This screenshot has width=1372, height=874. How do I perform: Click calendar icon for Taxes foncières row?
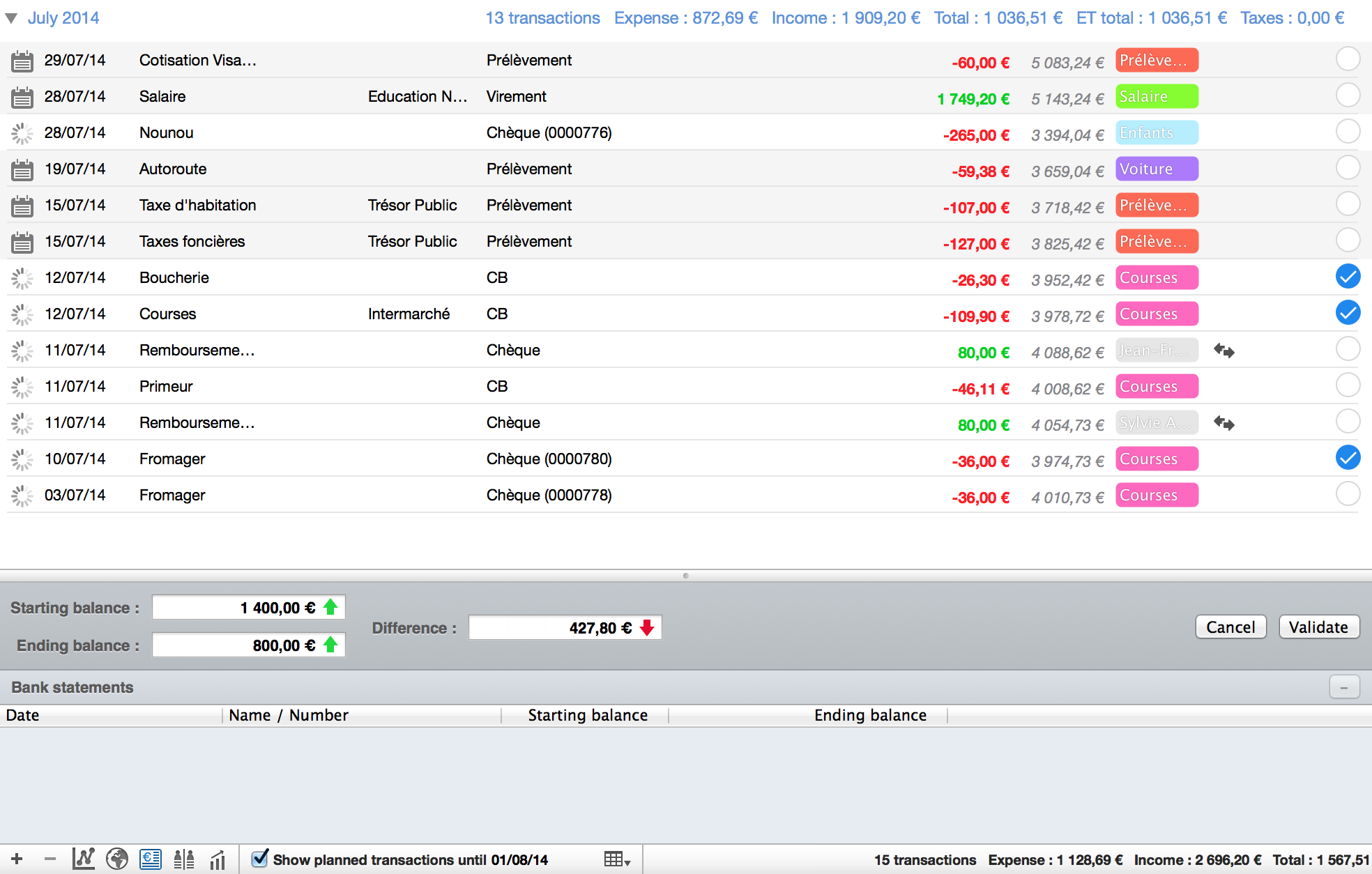click(x=22, y=243)
